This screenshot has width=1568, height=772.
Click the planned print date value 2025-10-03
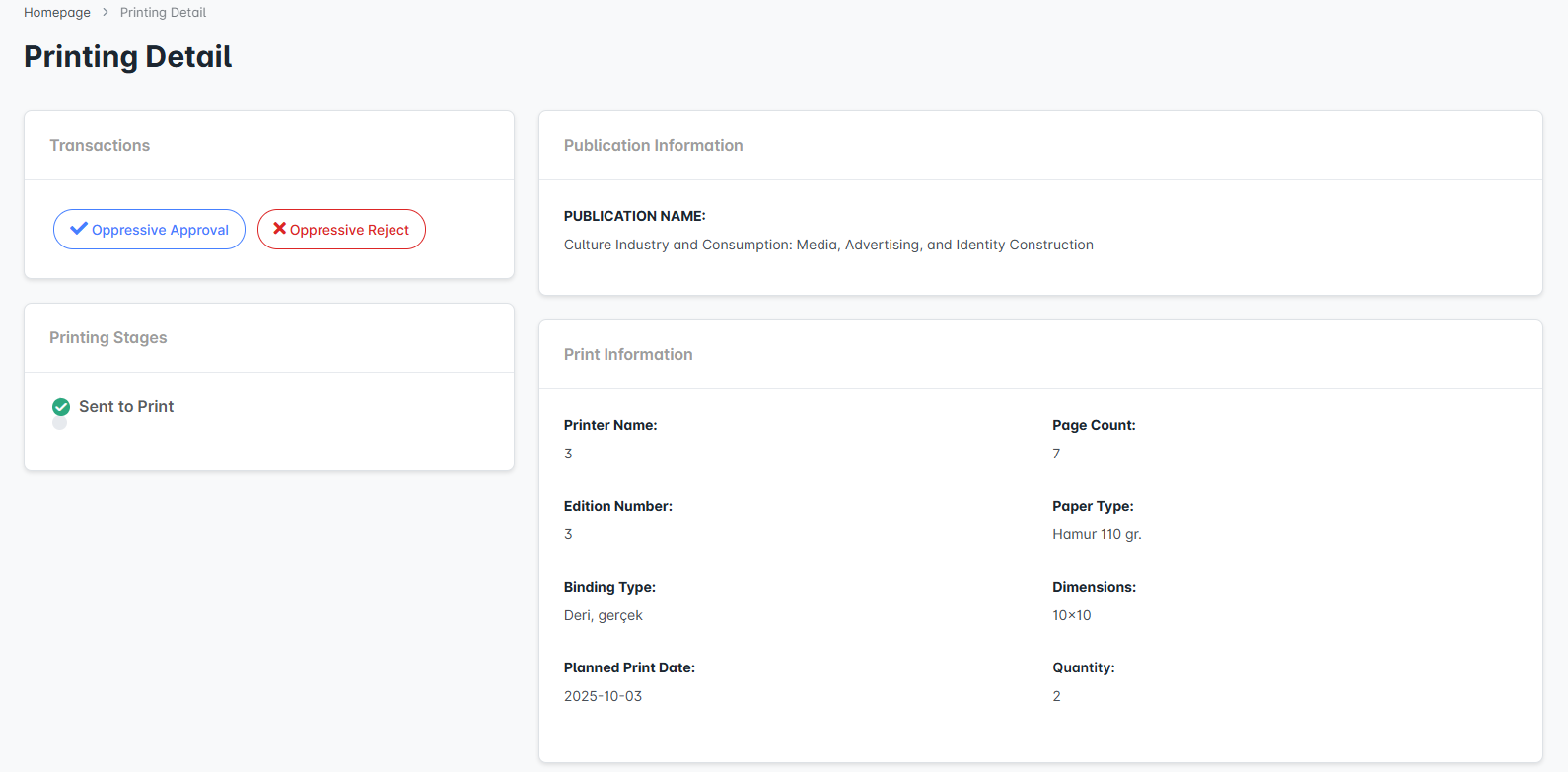603,696
